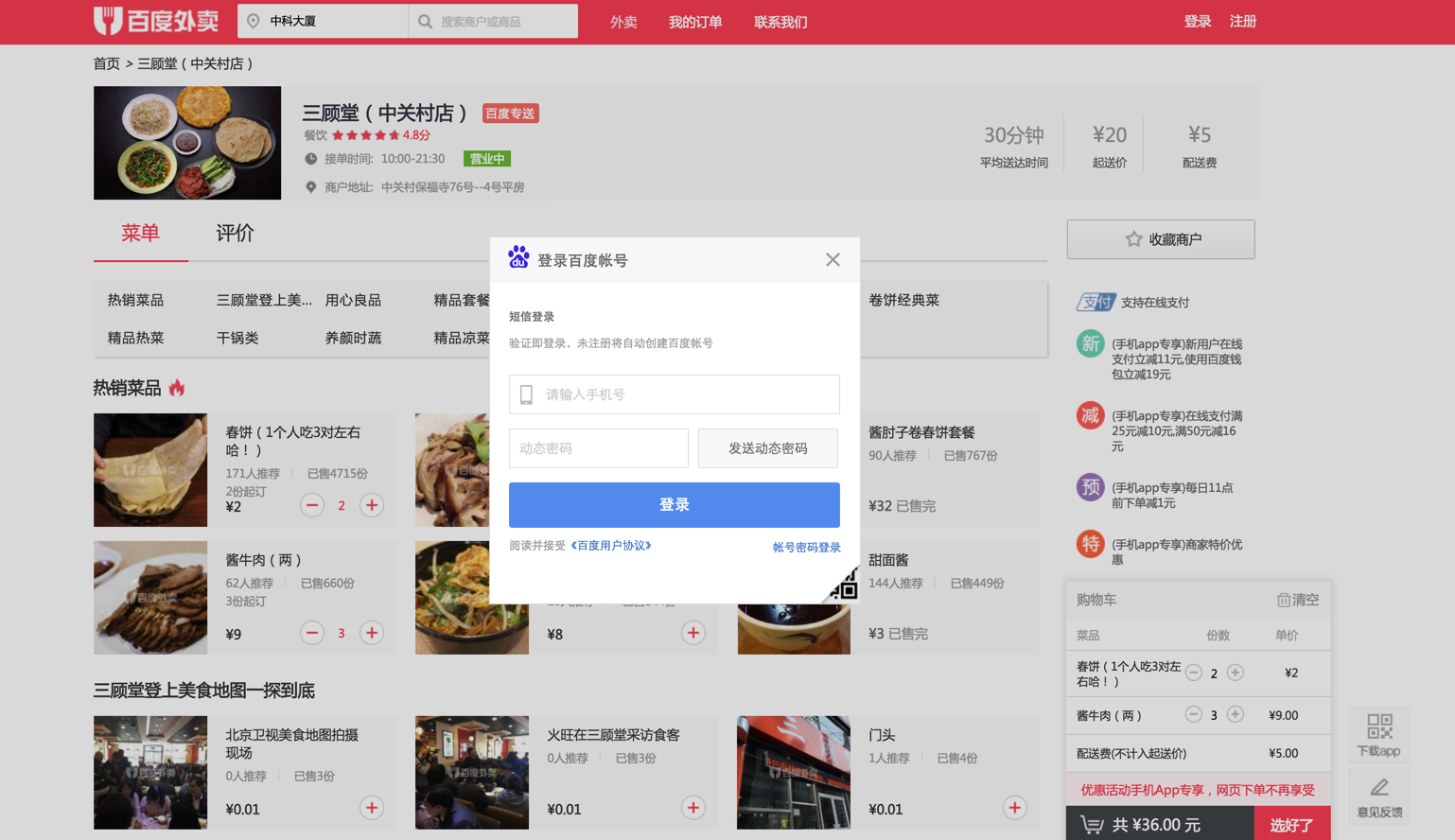The height and width of the screenshot is (840, 1455).
Task: Increase 酱牛肉 quantity in shopping cart
Action: (1236, 714)
